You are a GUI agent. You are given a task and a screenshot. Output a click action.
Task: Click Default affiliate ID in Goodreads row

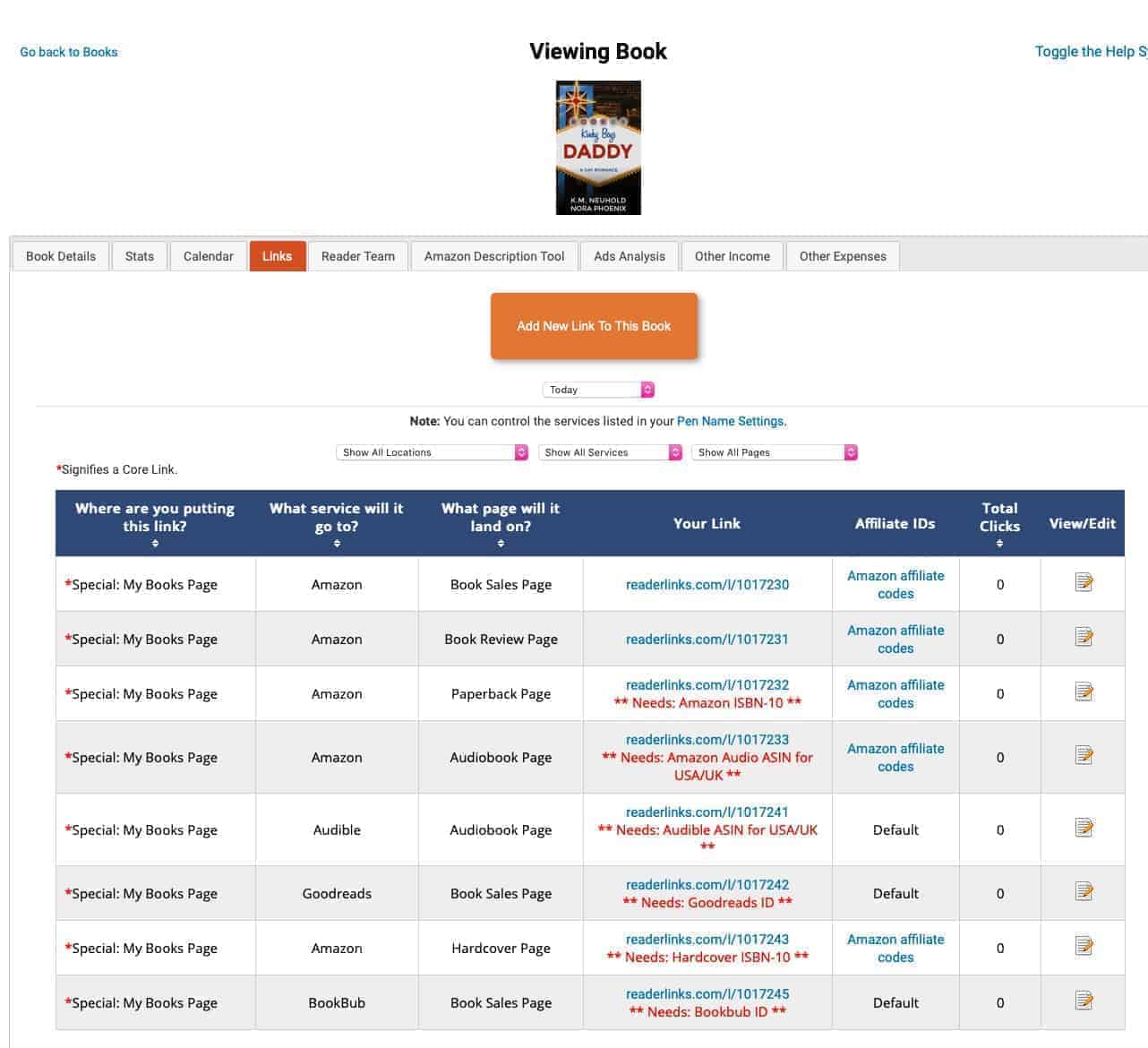tap(895, 894)
